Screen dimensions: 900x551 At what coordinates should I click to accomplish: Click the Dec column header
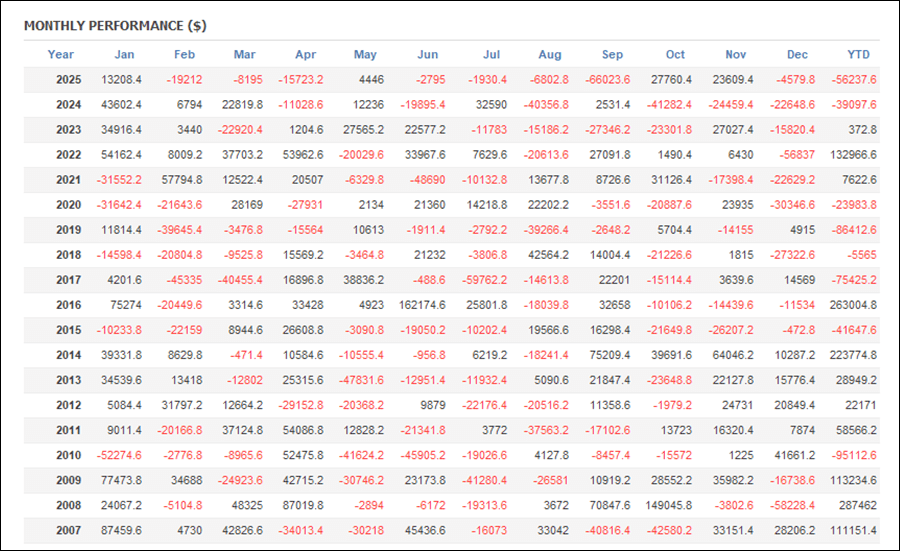click(x=797, y=55)
